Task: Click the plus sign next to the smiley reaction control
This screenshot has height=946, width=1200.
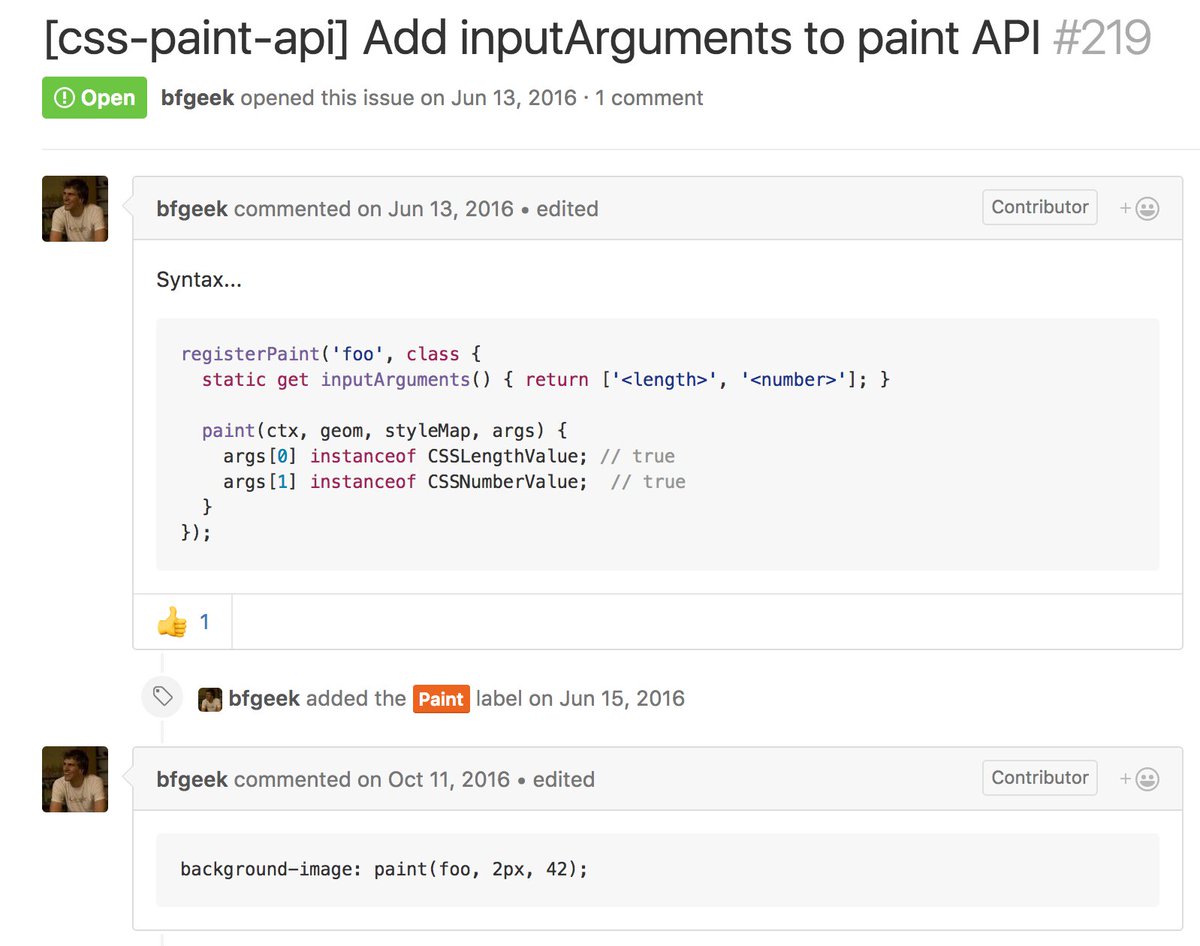Action: click(x=1125, y=207)
